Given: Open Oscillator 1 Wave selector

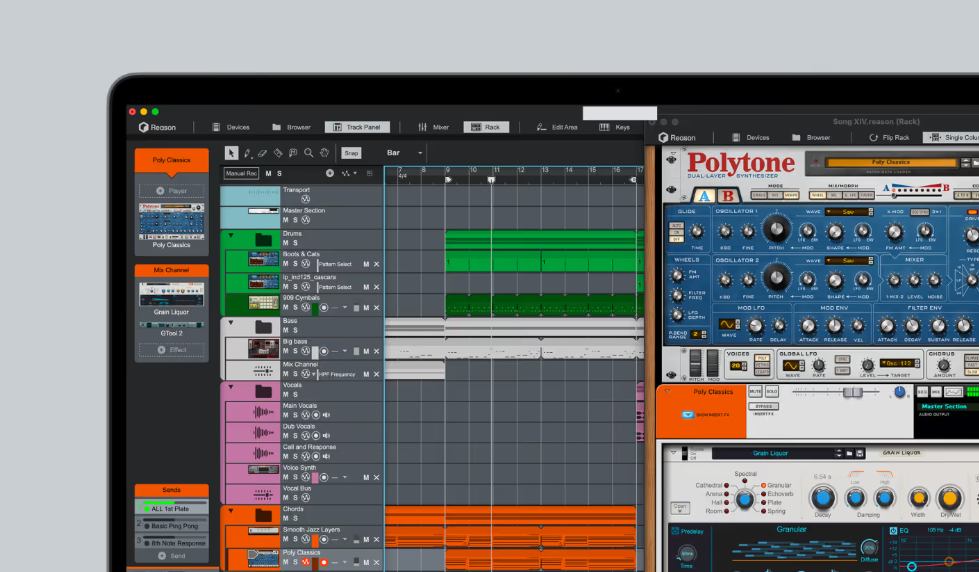Looking at the screenshot, I should [x=849, y=212].
